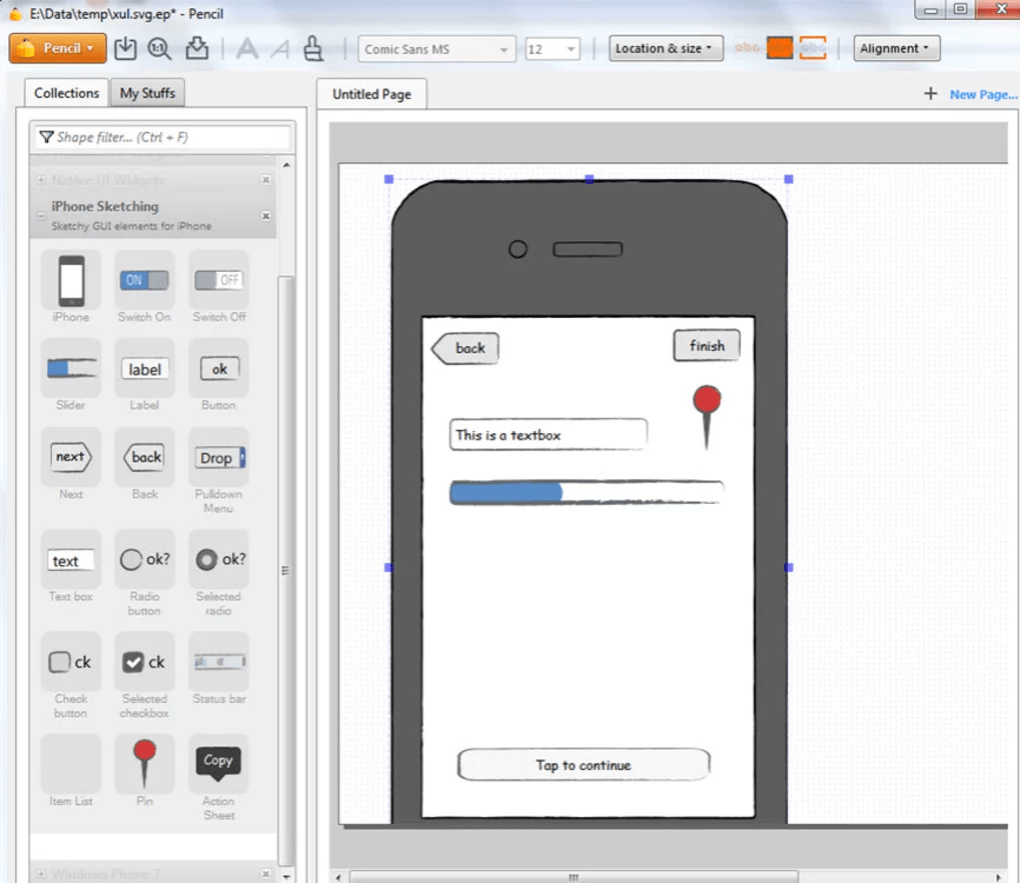Click the phone speaker slot on canvas
The image size is (1020, 883).
coord(587,249)
